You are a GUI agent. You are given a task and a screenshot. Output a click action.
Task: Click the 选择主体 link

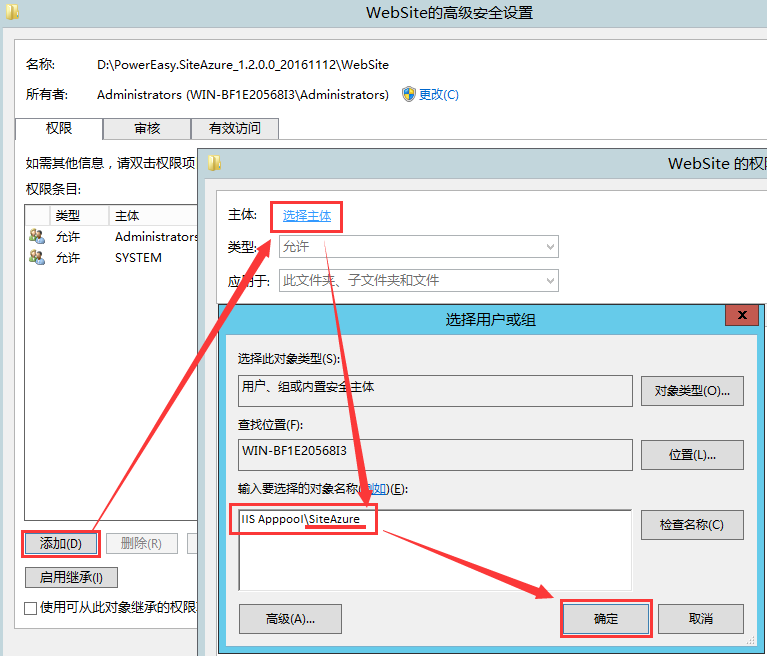click(307, 216)
